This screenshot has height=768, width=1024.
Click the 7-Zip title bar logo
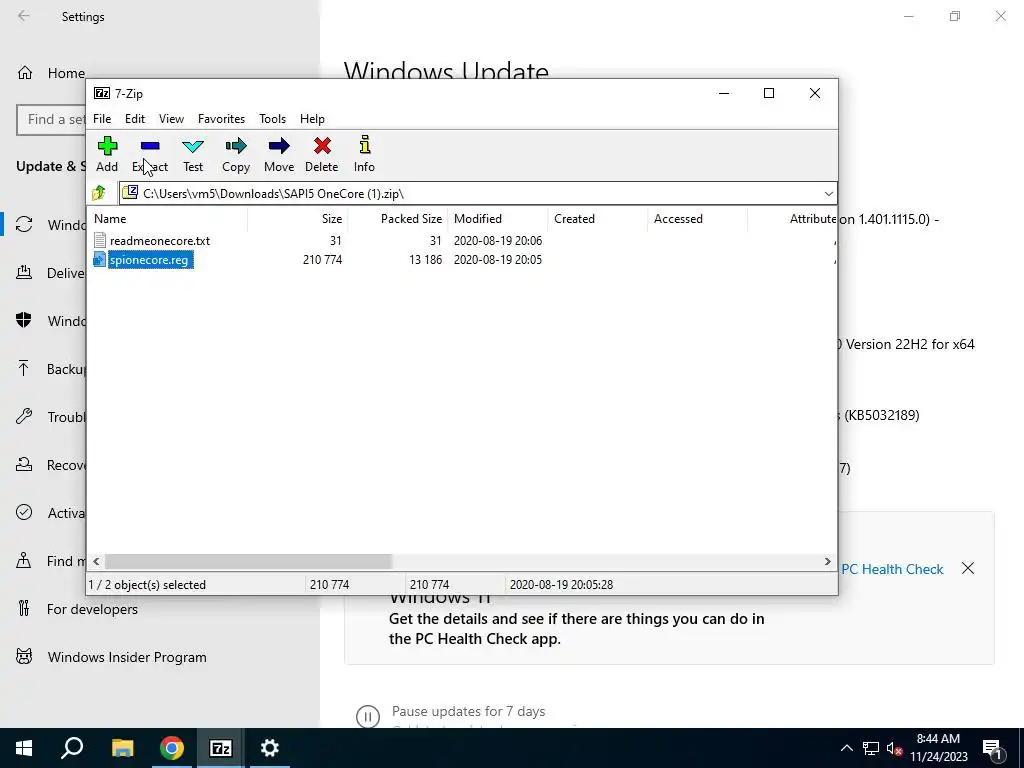tap(102, 93)
